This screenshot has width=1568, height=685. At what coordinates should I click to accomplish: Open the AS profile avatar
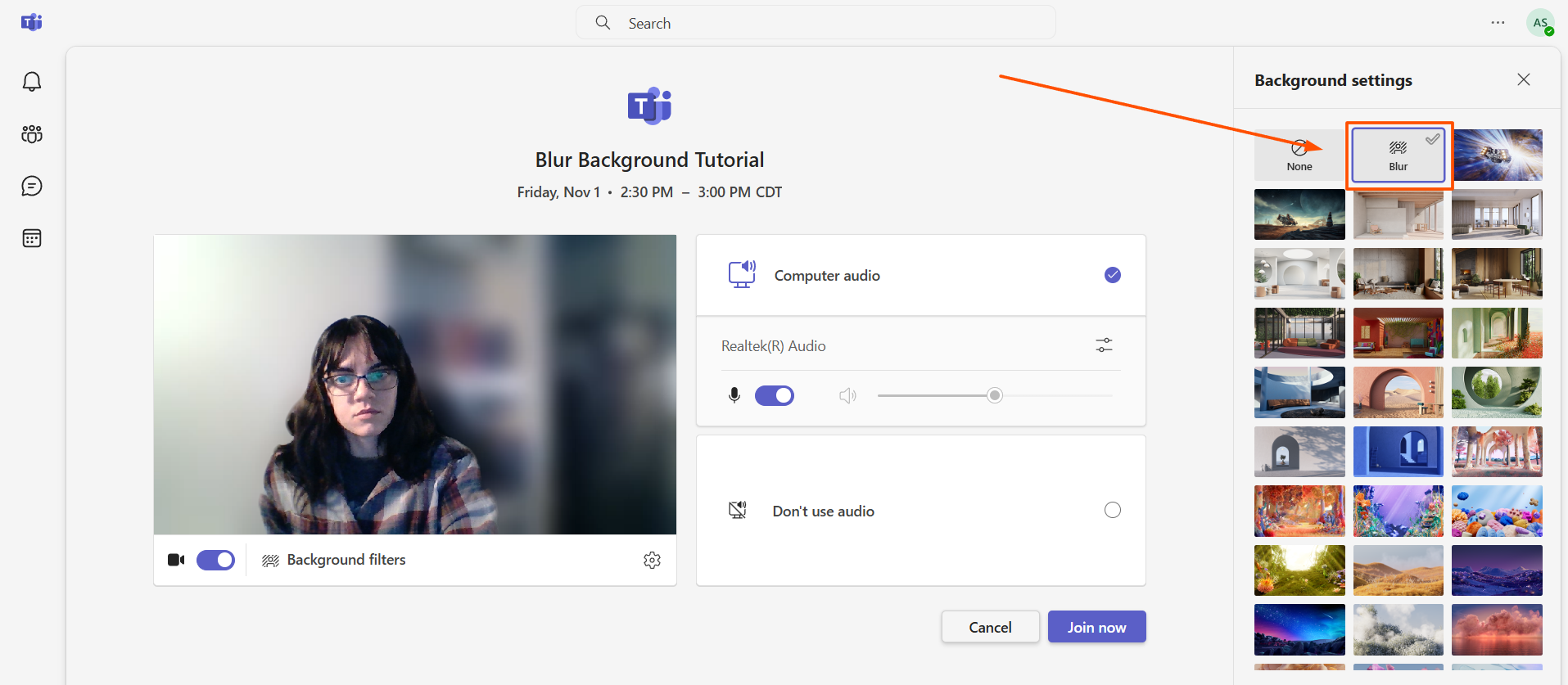click(1540, 23)
